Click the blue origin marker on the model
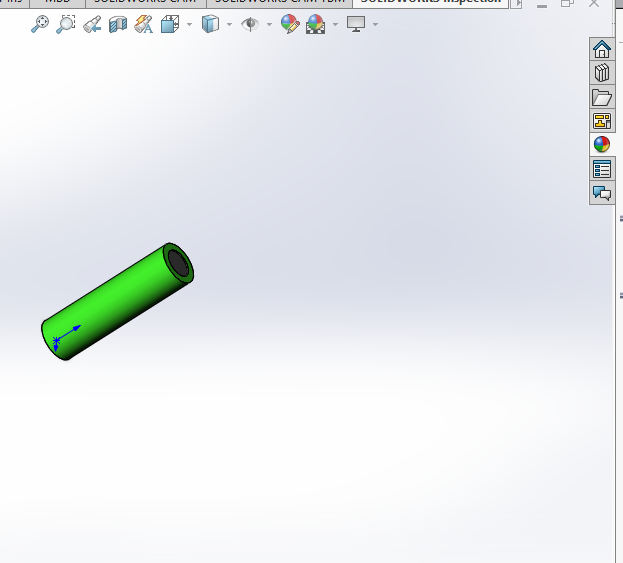This screenshot has width=623, height=563. (x=56, y=341)
